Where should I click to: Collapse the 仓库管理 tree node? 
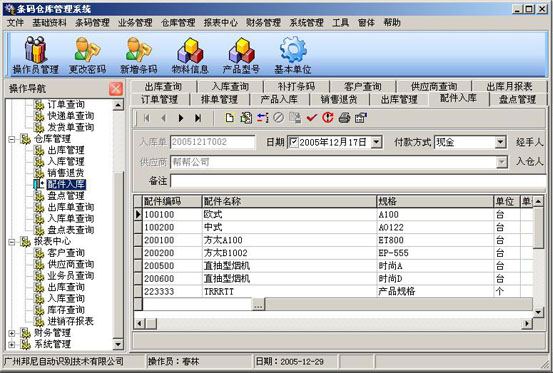12,139
